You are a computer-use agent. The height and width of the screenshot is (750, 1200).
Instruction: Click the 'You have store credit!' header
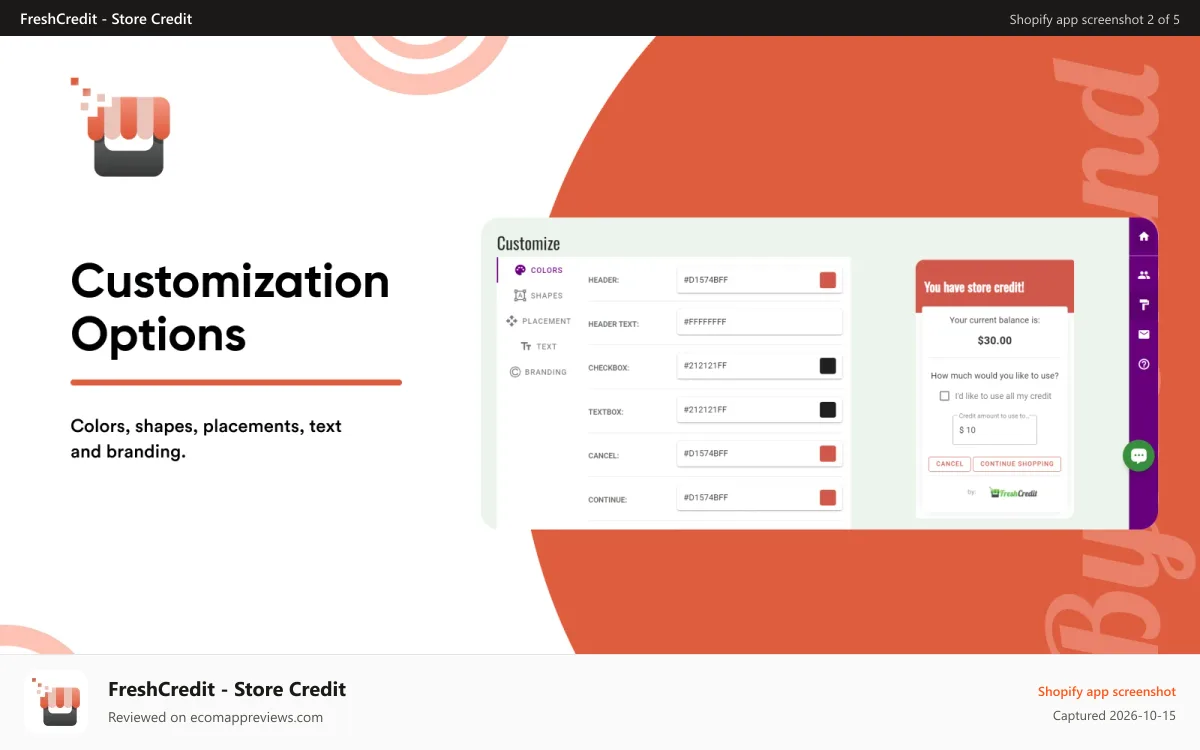pyautogui.click(x=974, y=287)
